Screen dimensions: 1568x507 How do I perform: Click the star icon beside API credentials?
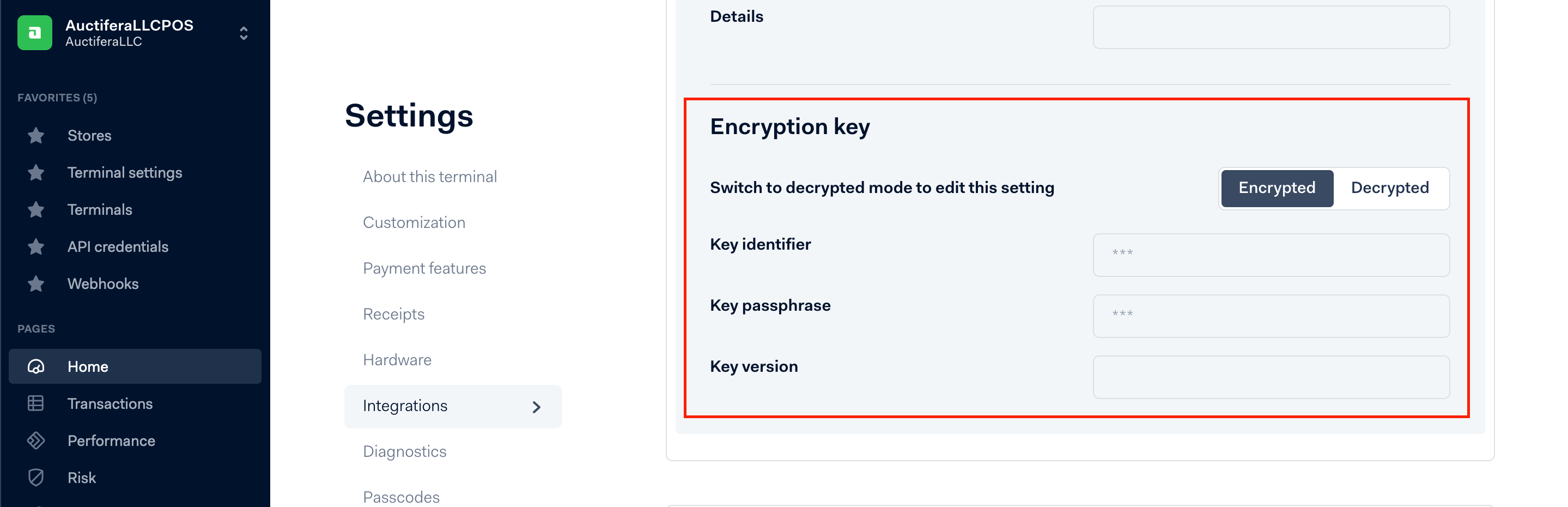click(36, 247)
